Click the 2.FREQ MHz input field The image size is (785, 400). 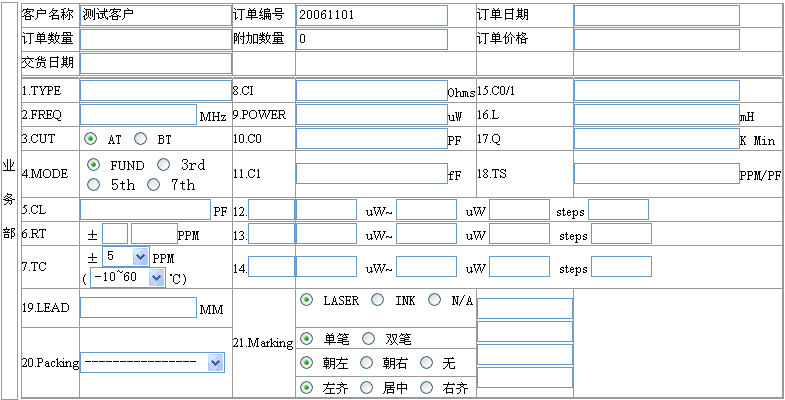[138, 115]
